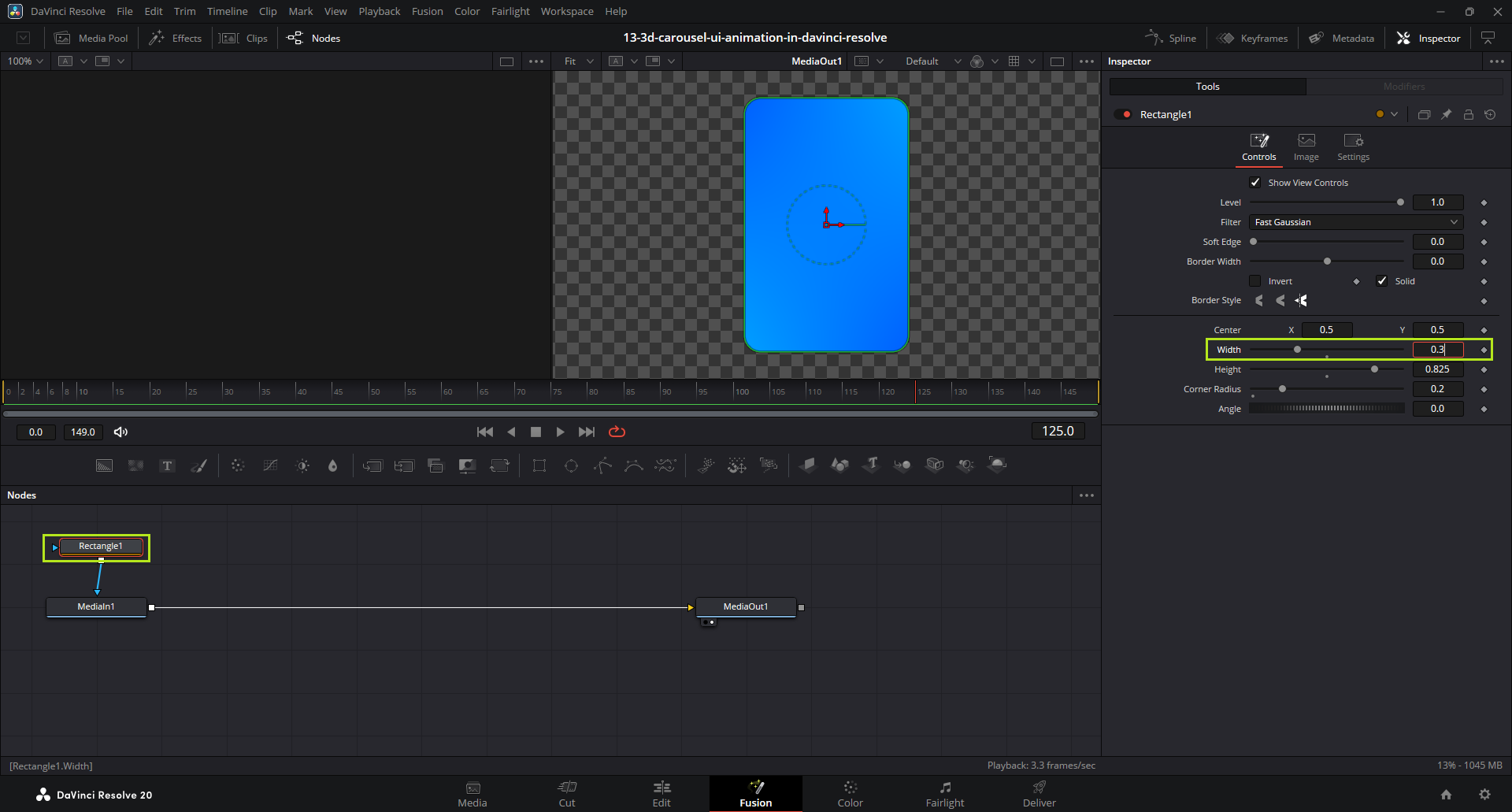Open the Fusion menu in menu bar
Screen dimensions: 1512x812
coord(427,12)
